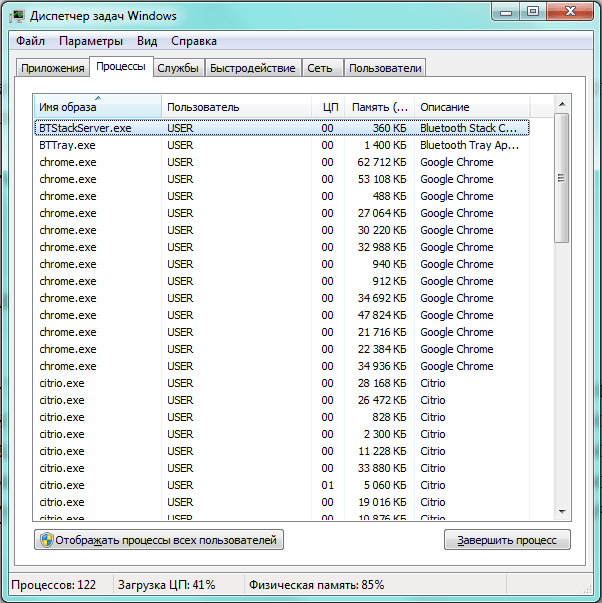Sort by ЦП column header
Image resolution: width=602 pixels, height=603 pixels.
tap(328, 106)
